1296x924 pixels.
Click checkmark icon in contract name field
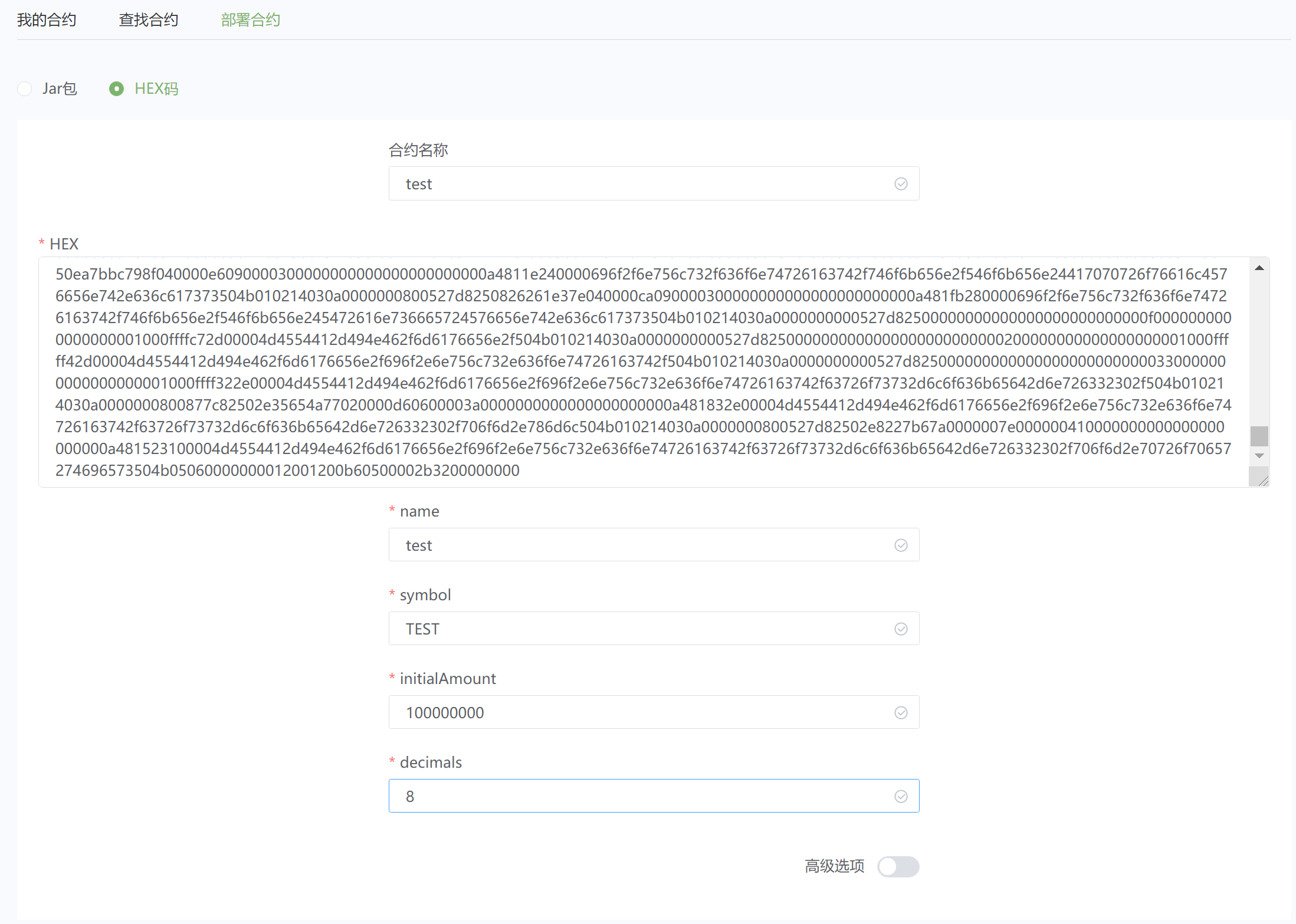(x=901, y=184)
